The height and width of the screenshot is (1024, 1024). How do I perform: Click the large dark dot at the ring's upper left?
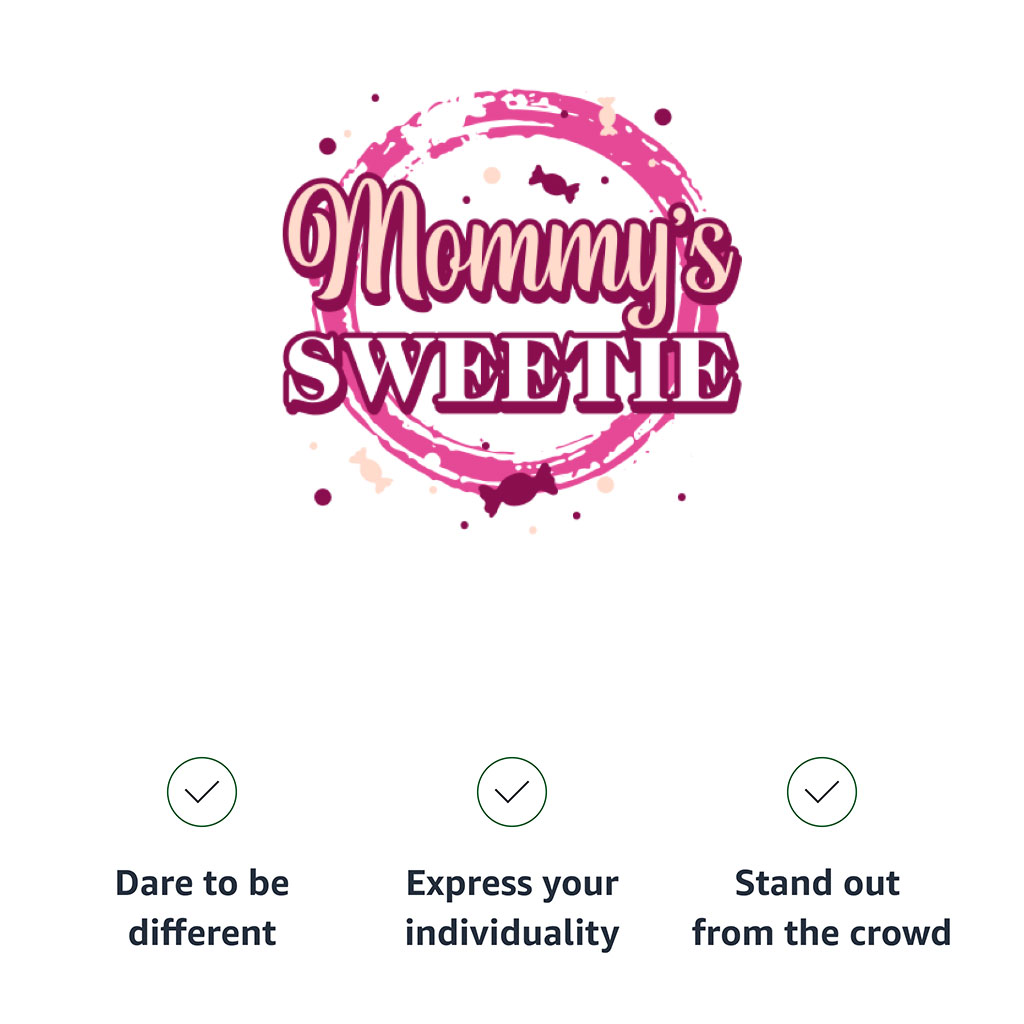[x=327, y=146]
